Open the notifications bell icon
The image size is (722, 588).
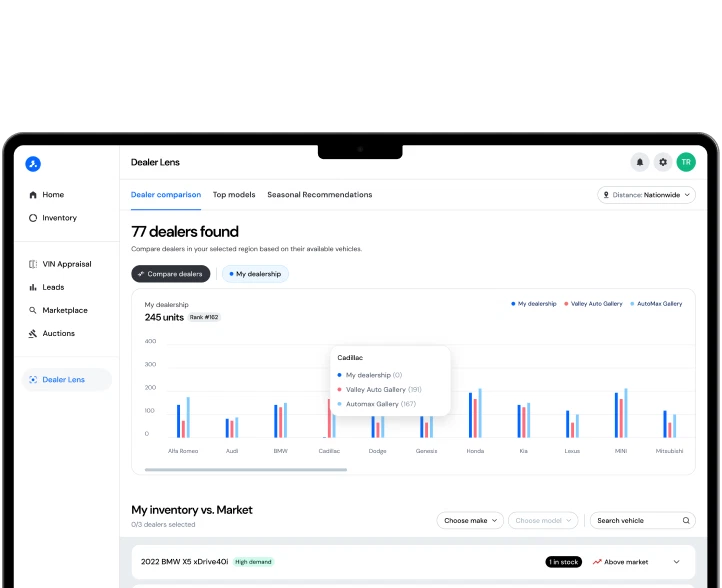coord(640,162)
